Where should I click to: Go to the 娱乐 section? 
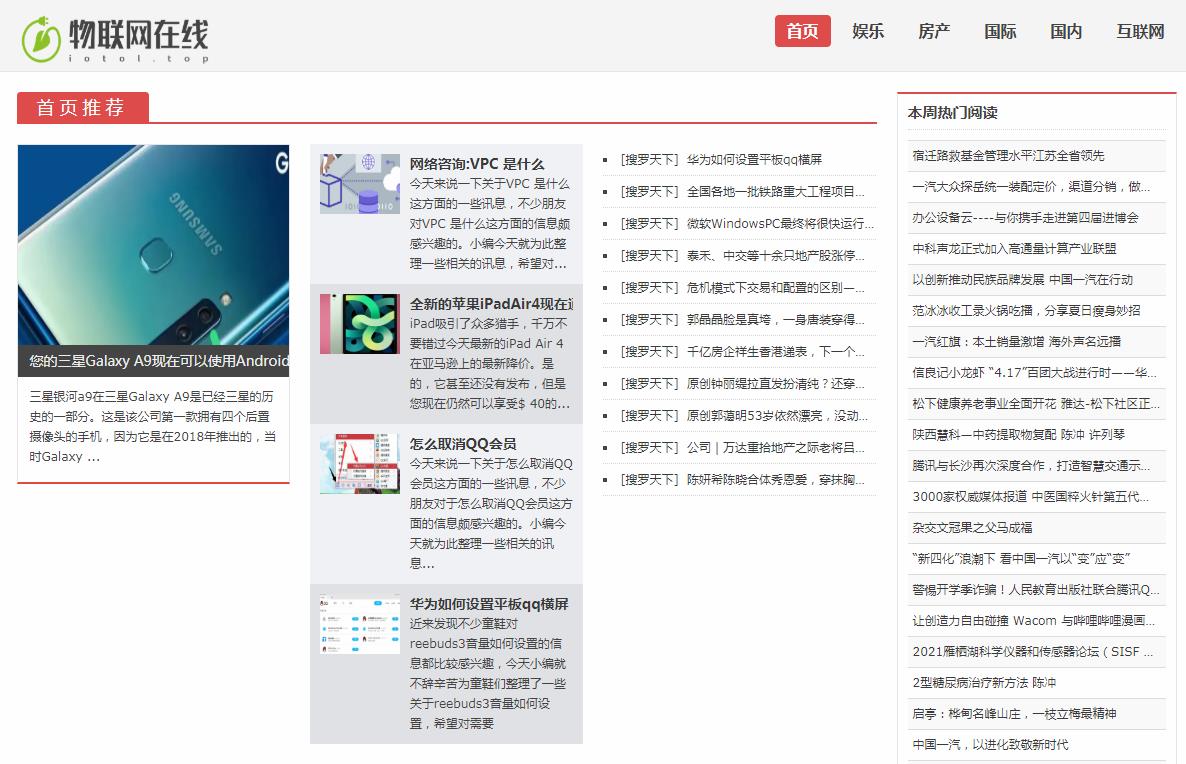point(868,31)
